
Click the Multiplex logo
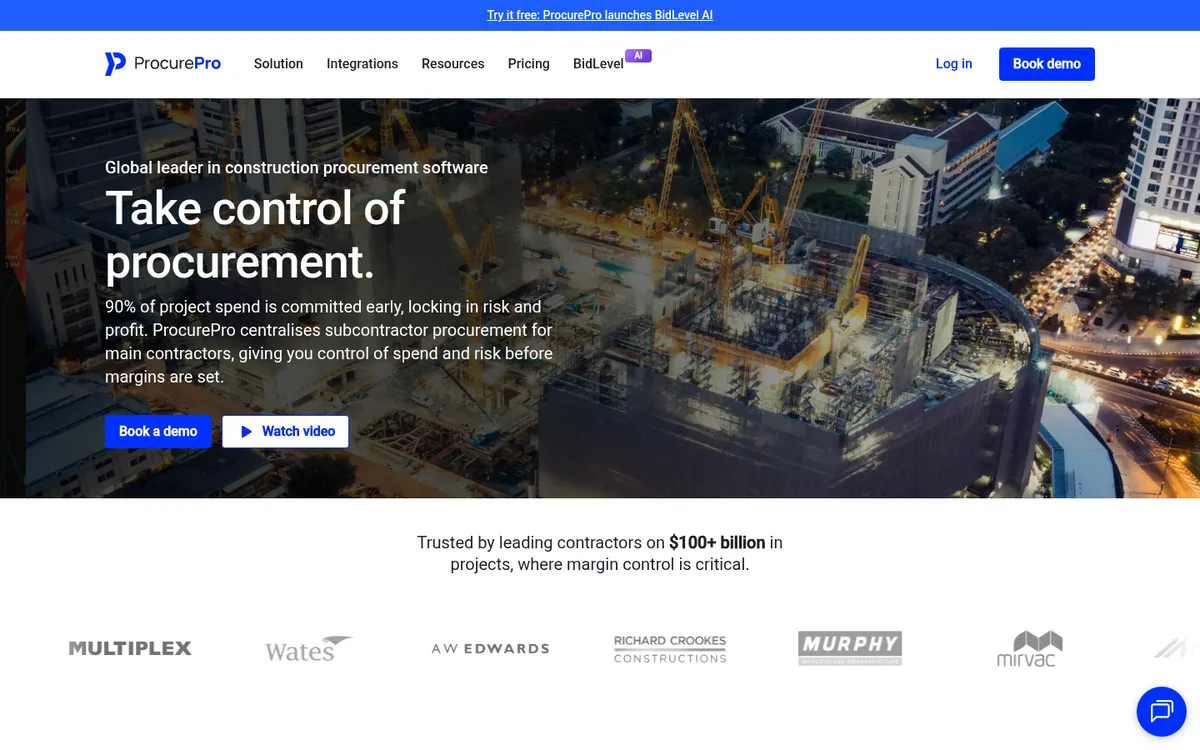pyautogui.click(x=130, y=648)
